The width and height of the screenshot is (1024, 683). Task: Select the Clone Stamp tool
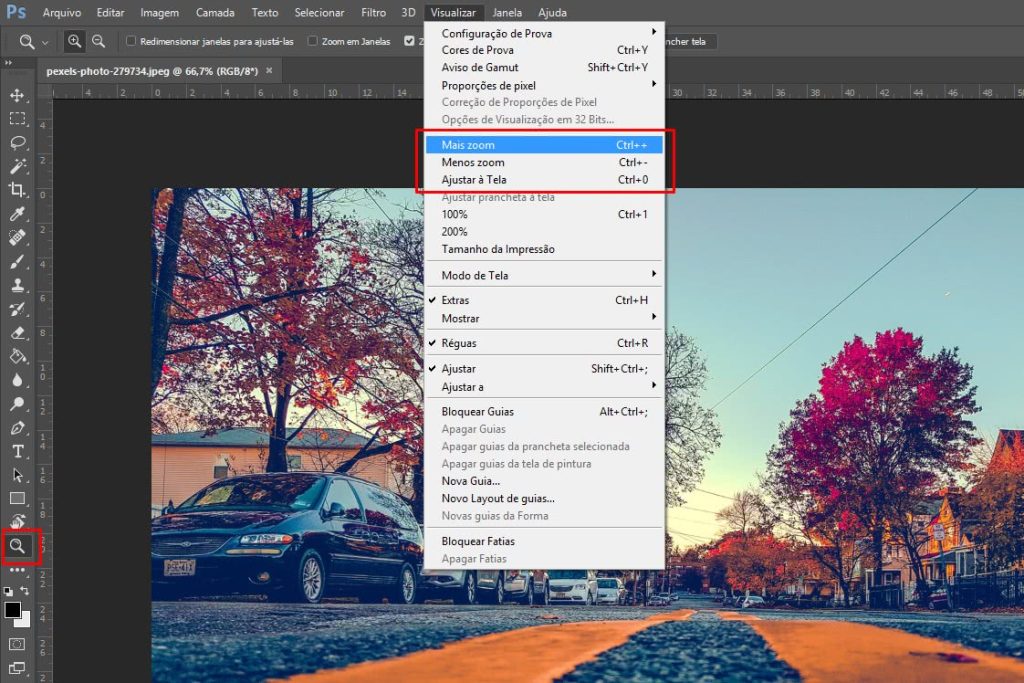[18, 285]
